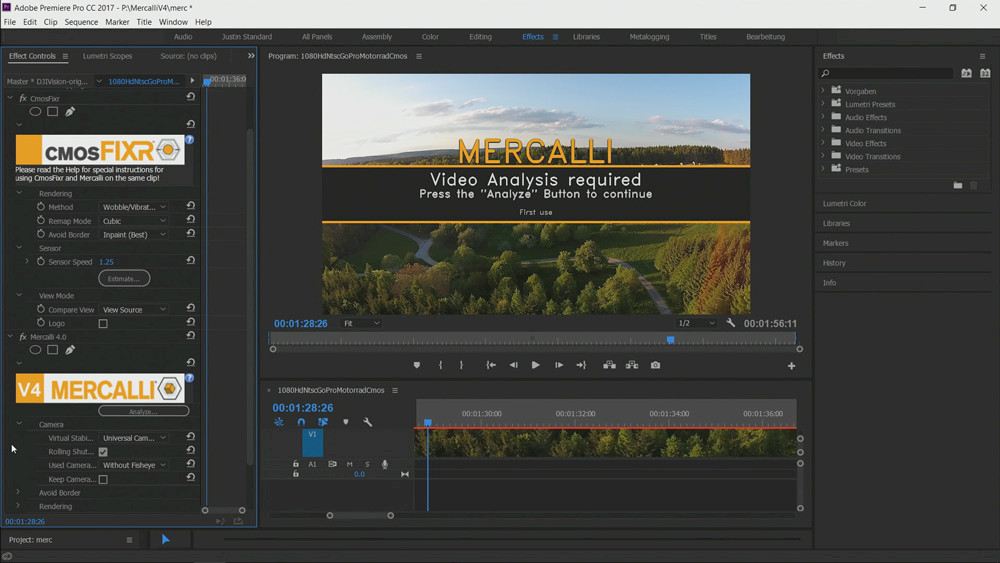Select the ellipse mask tool under CmosFixr

pos(35,112)
